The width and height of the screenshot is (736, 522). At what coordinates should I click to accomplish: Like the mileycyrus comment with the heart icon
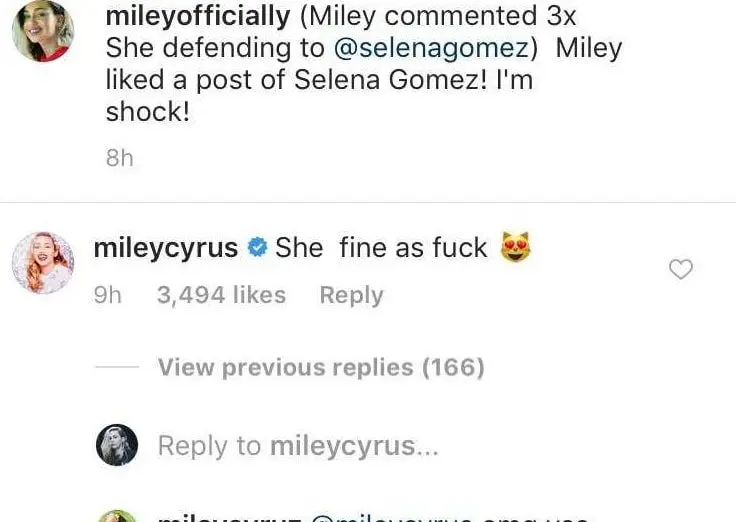point(681,269)
